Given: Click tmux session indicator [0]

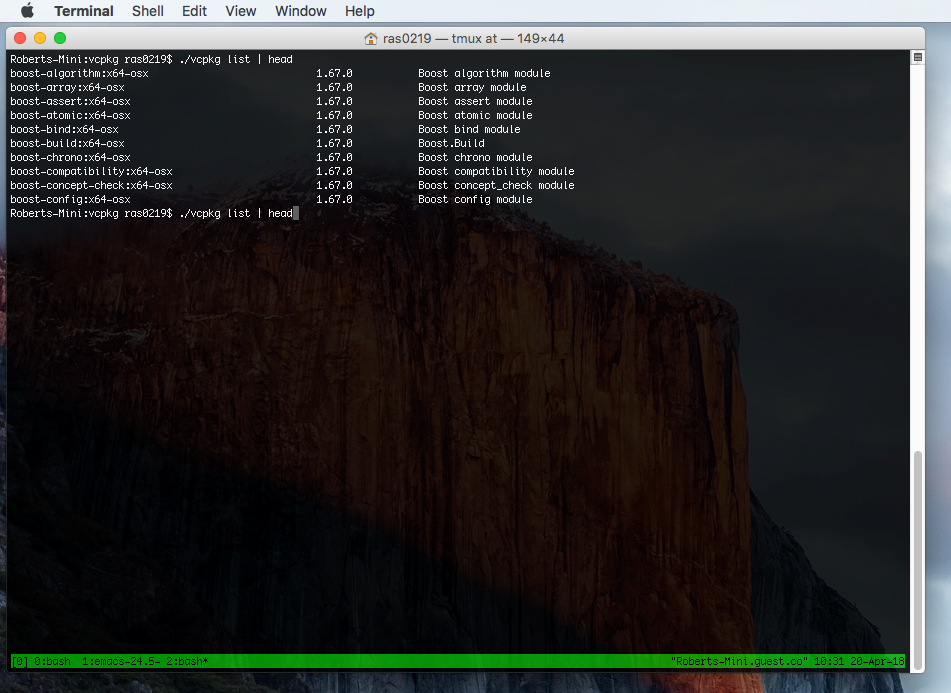Looking at the screenshot, I should (19, 661).
